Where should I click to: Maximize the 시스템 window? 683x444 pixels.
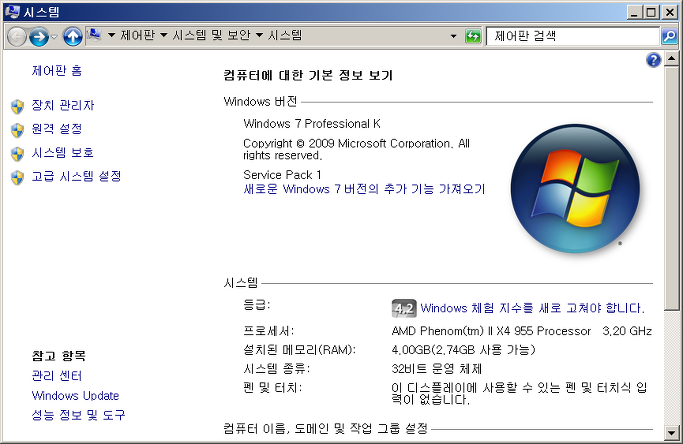[651, 12]
